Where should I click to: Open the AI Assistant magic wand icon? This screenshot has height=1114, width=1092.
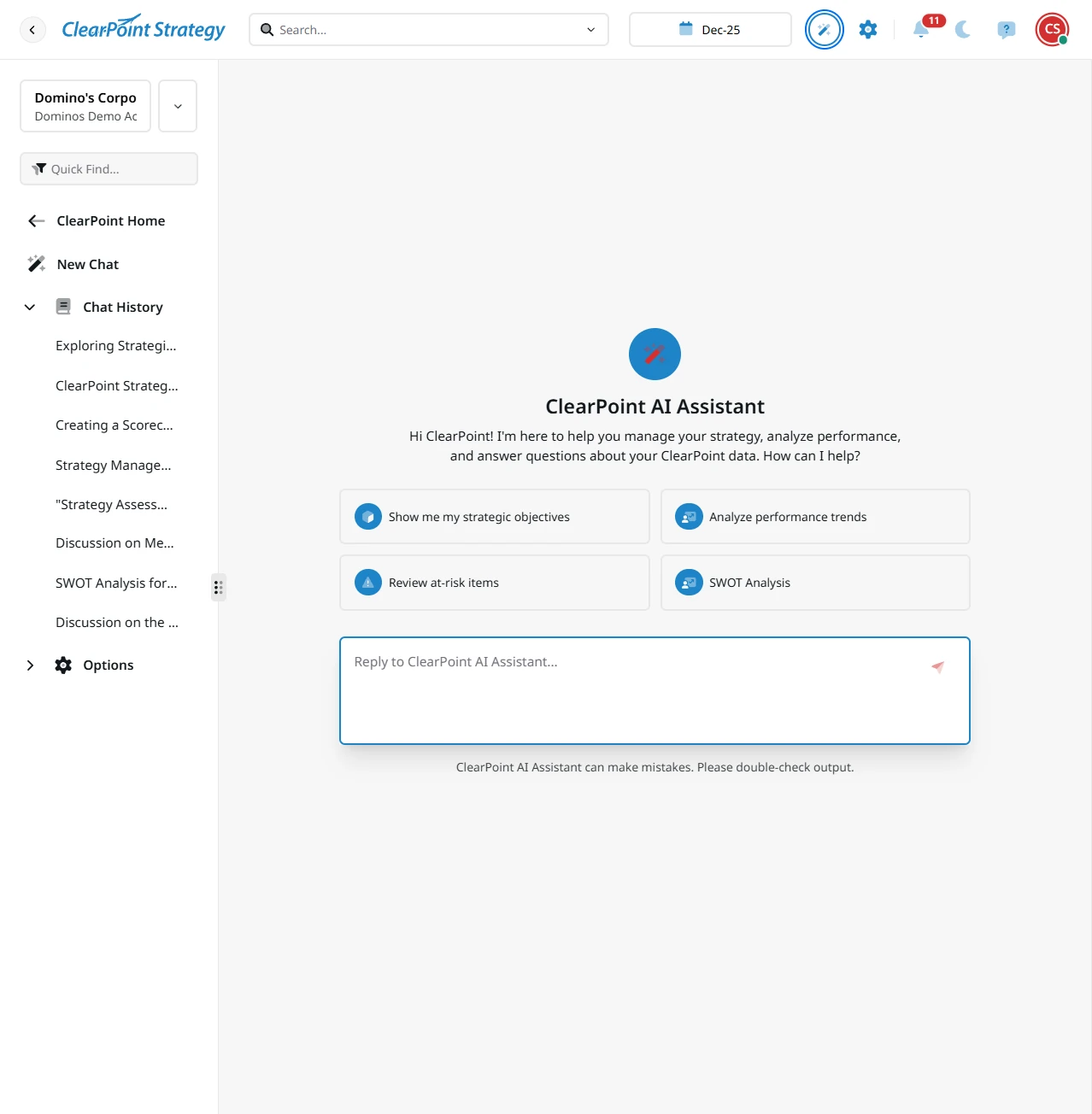click(825, 30)
